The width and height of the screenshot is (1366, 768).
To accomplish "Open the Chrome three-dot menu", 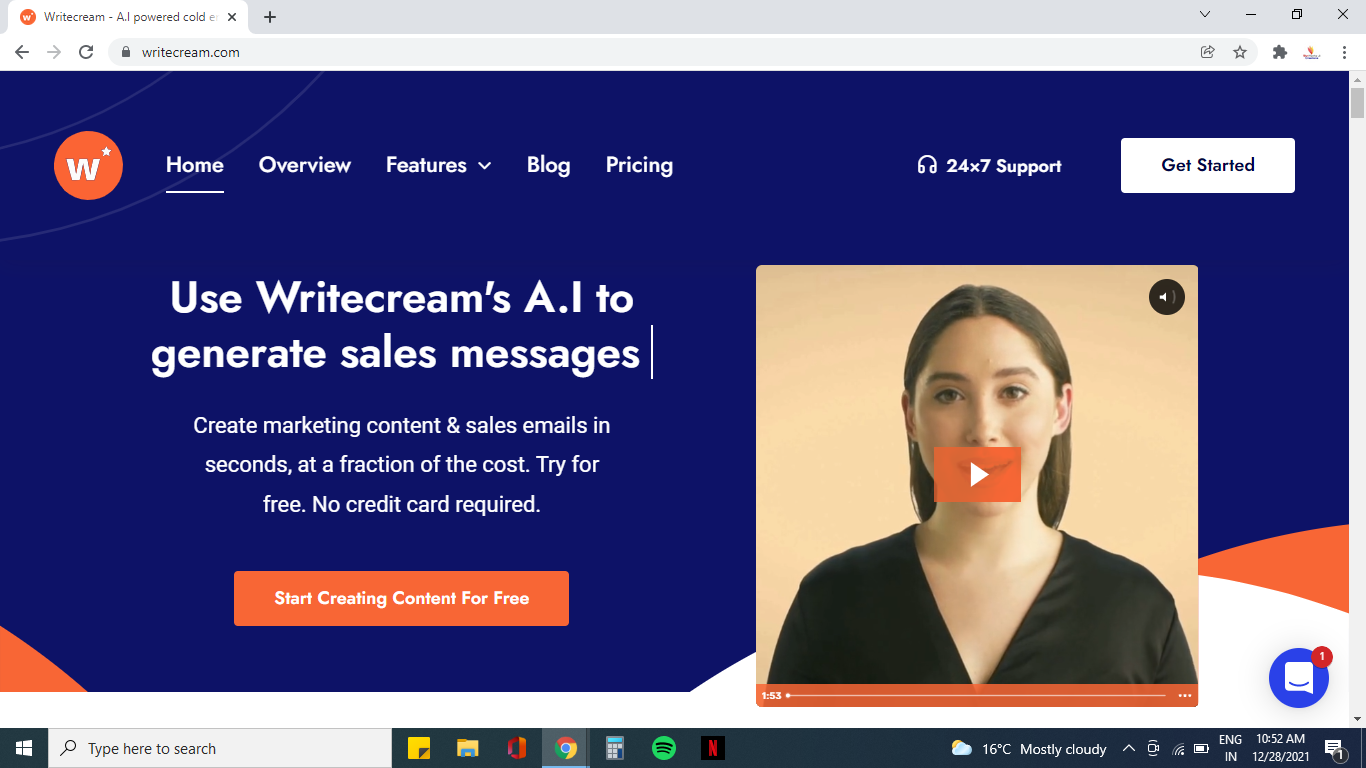I will tap(1344, 52).
